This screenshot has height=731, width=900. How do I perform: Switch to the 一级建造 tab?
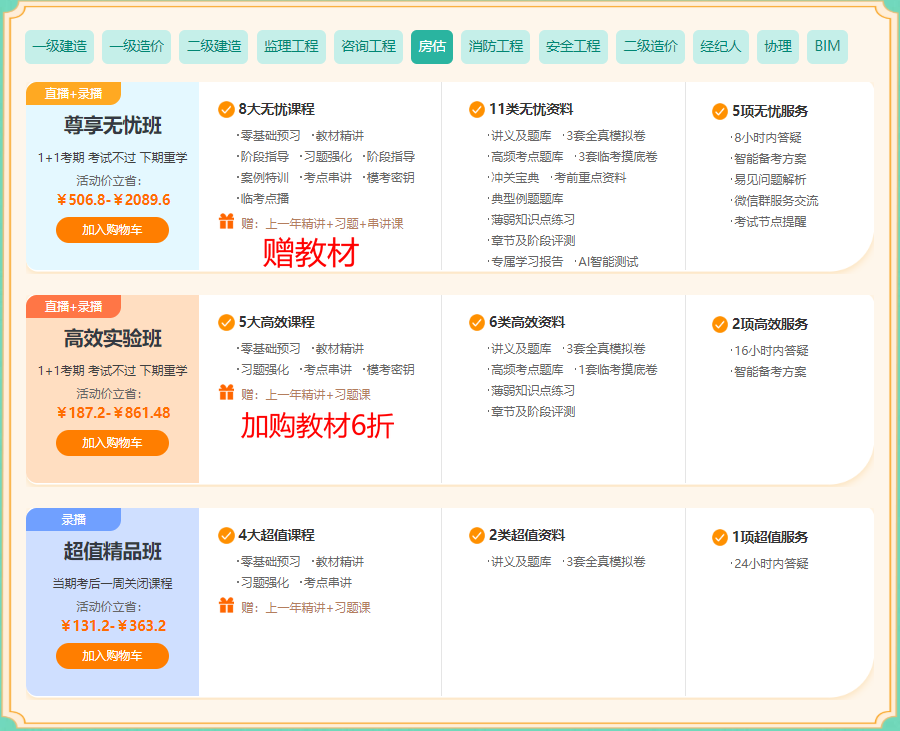point(59,46)
